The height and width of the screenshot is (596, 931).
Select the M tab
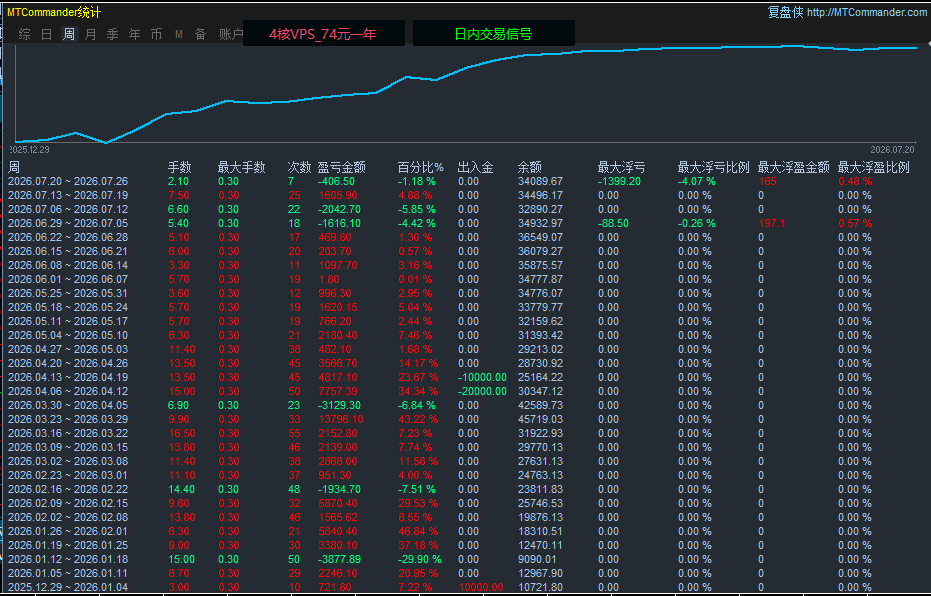[179, 34]
